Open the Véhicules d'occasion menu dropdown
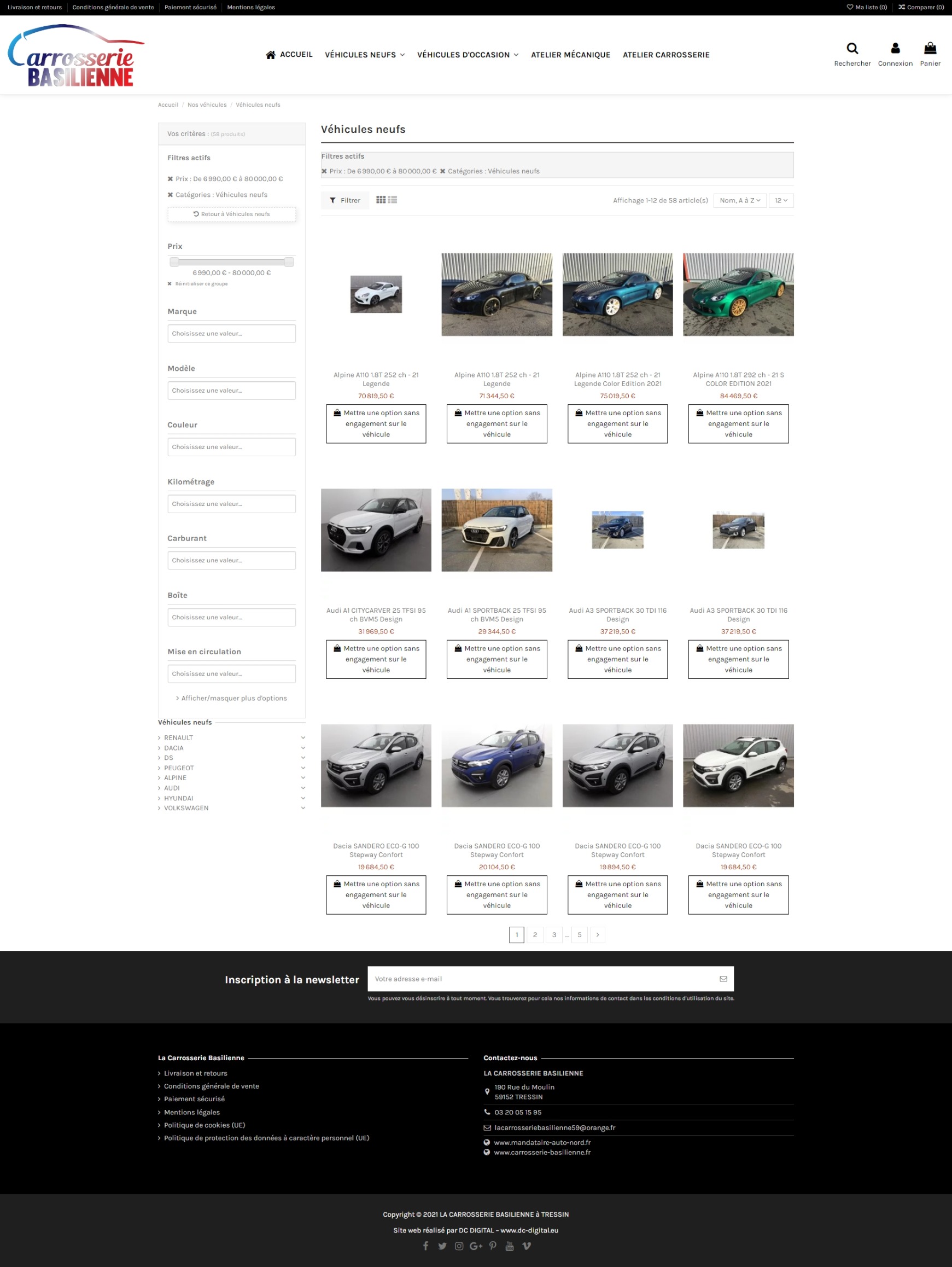Image resolution: width=952 pixels, height=1267 pixels. coord(468,55)
